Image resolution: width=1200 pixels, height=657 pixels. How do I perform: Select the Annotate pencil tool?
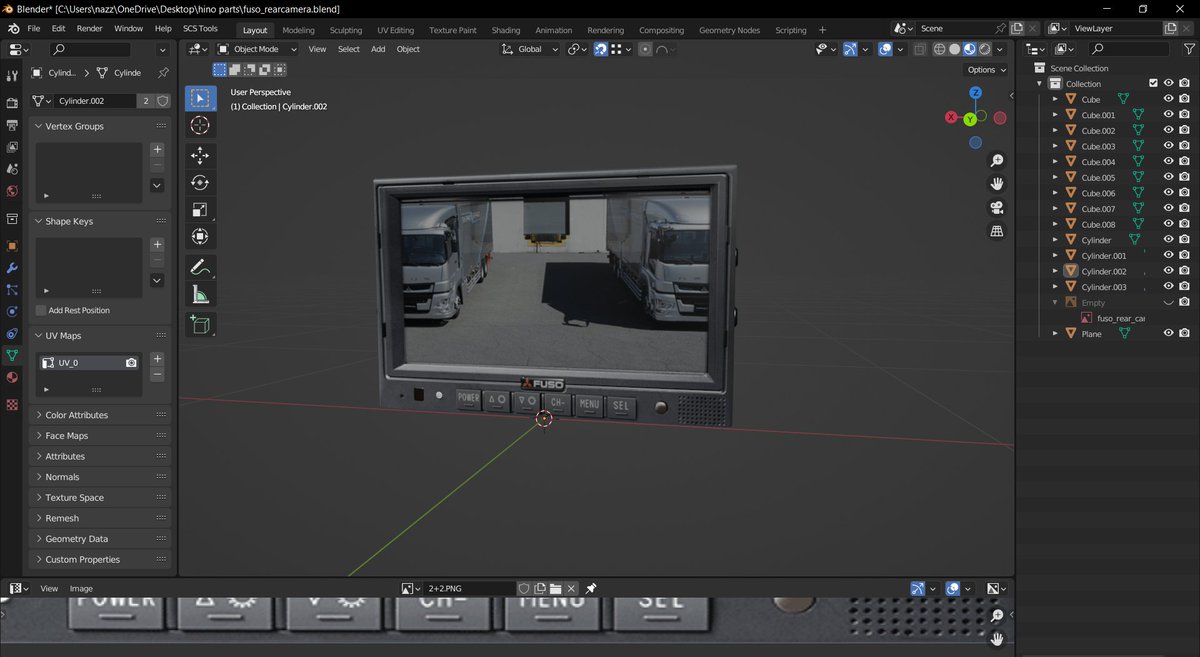point(200,267)
